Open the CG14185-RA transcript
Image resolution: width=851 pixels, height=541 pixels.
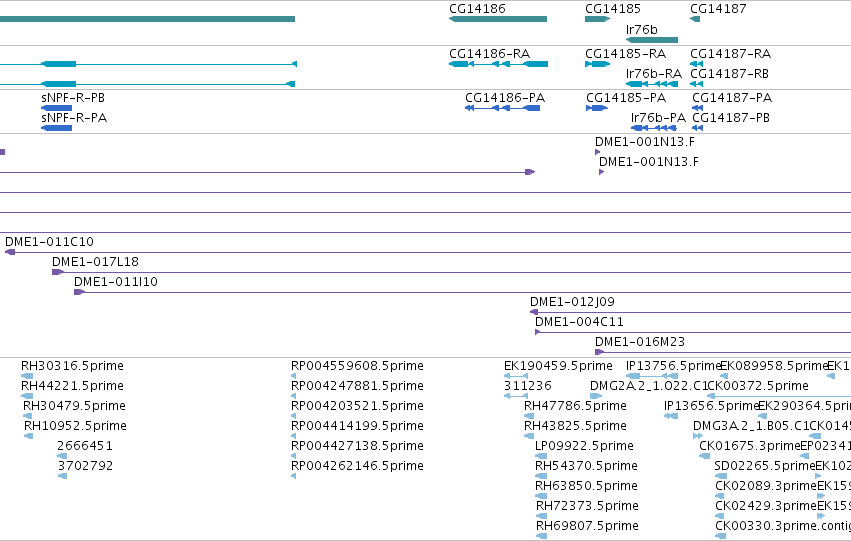[x=625, y=54]
